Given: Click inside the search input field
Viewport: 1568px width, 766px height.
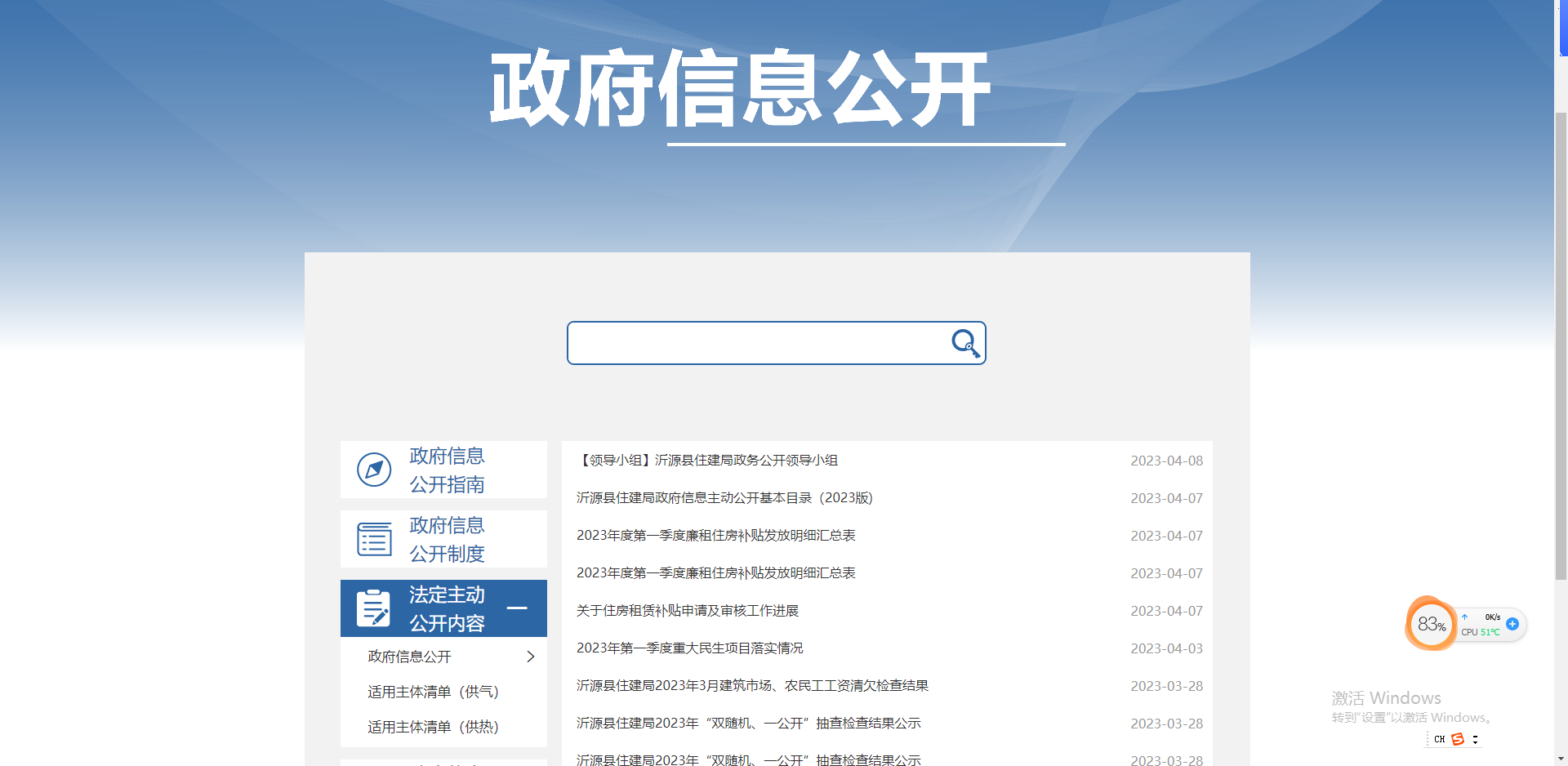Looking at the screenshot, I should (755, 343).
